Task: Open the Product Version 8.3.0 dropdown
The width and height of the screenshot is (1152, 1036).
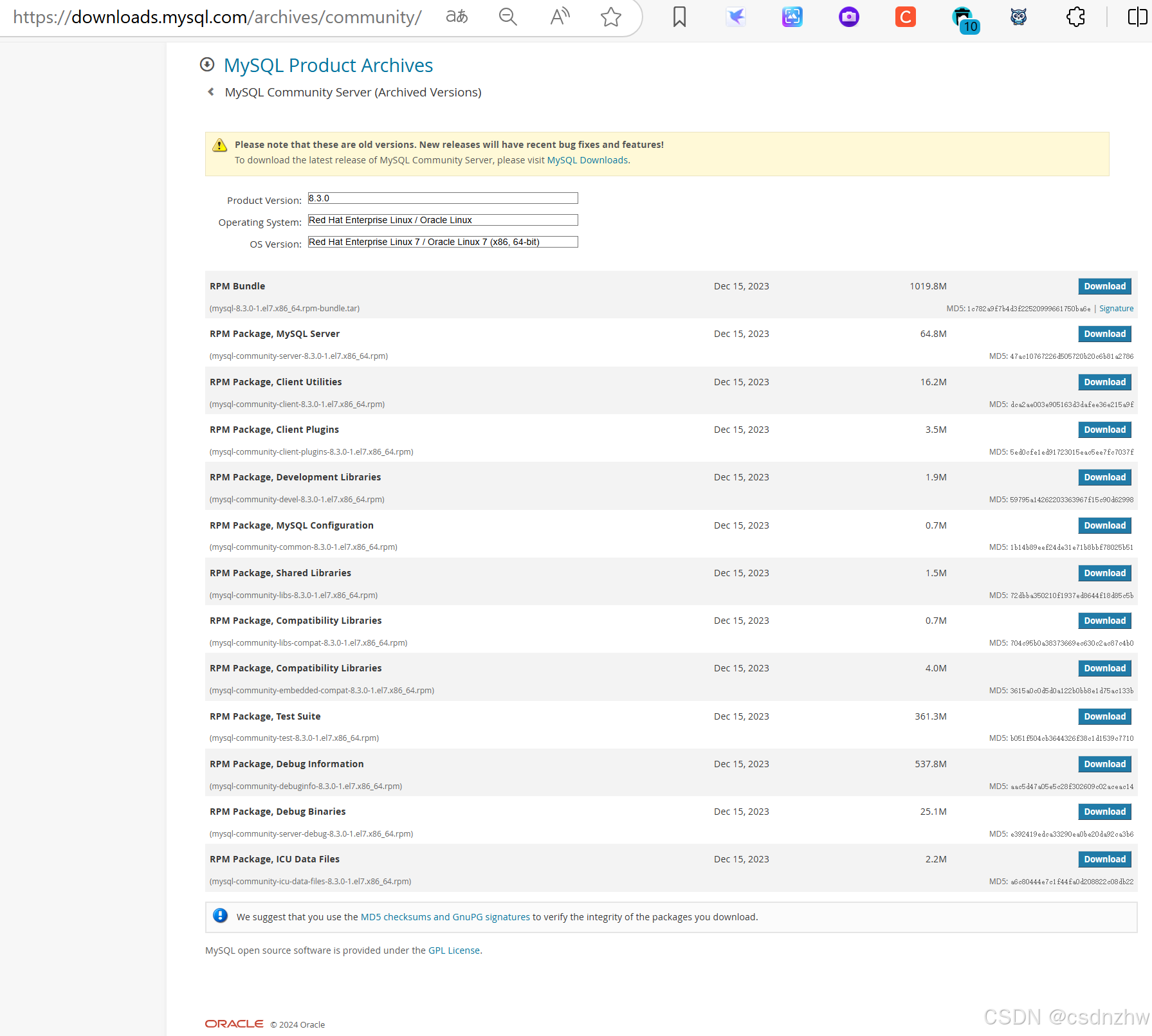Action: pyautogui.click(x=443, y=198)
